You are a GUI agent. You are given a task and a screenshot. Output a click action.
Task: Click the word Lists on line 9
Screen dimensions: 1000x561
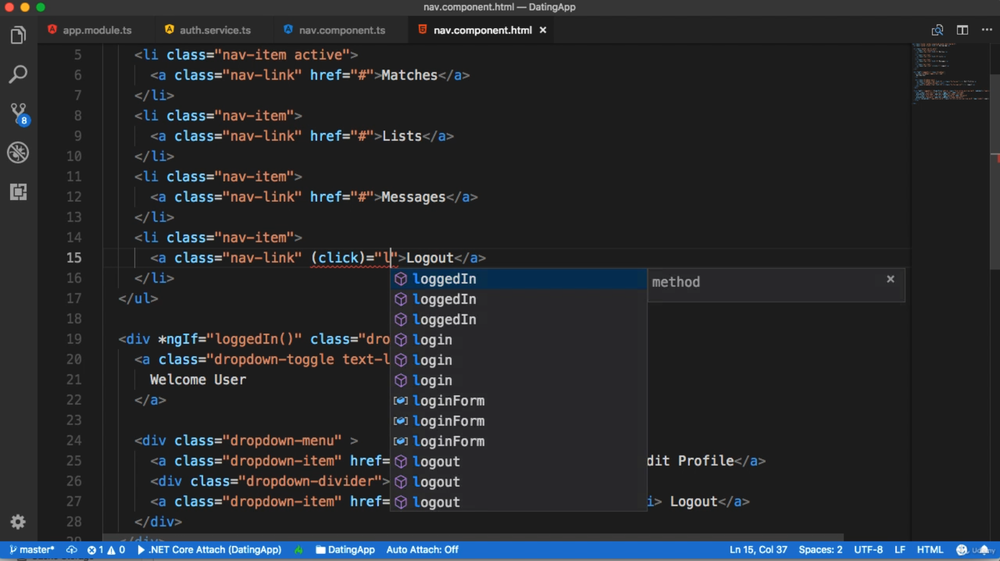pyautogui.click(x=402, y=136)
